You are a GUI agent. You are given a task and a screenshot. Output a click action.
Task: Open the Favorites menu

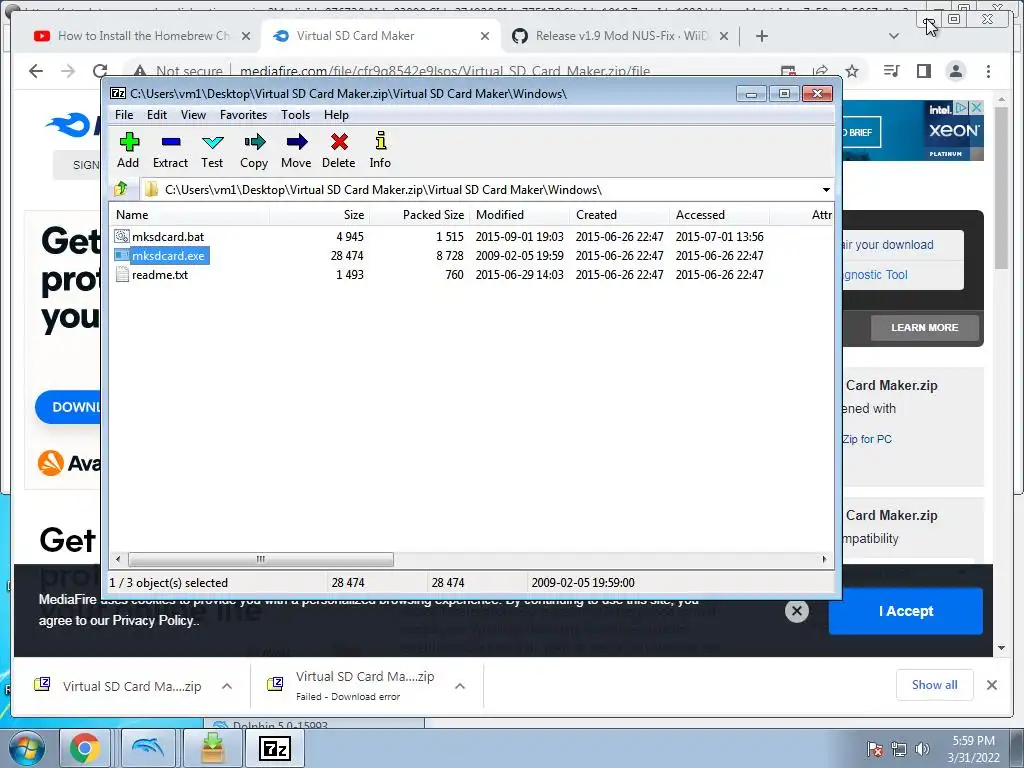point(243,115)
